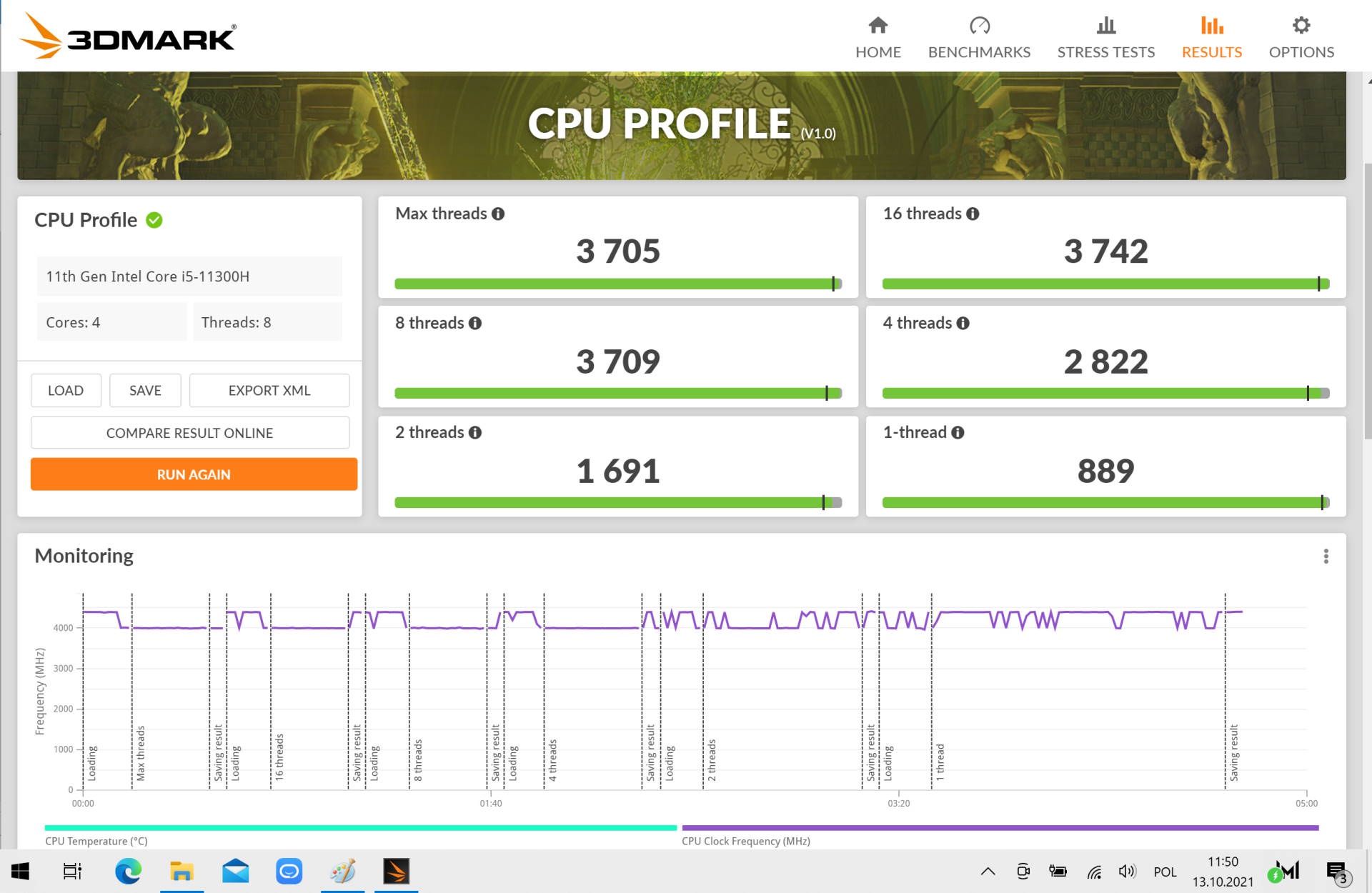Viewport: 1372px width, 893px height.
Task: Click the Cores: 4 field
Action: 111,322
